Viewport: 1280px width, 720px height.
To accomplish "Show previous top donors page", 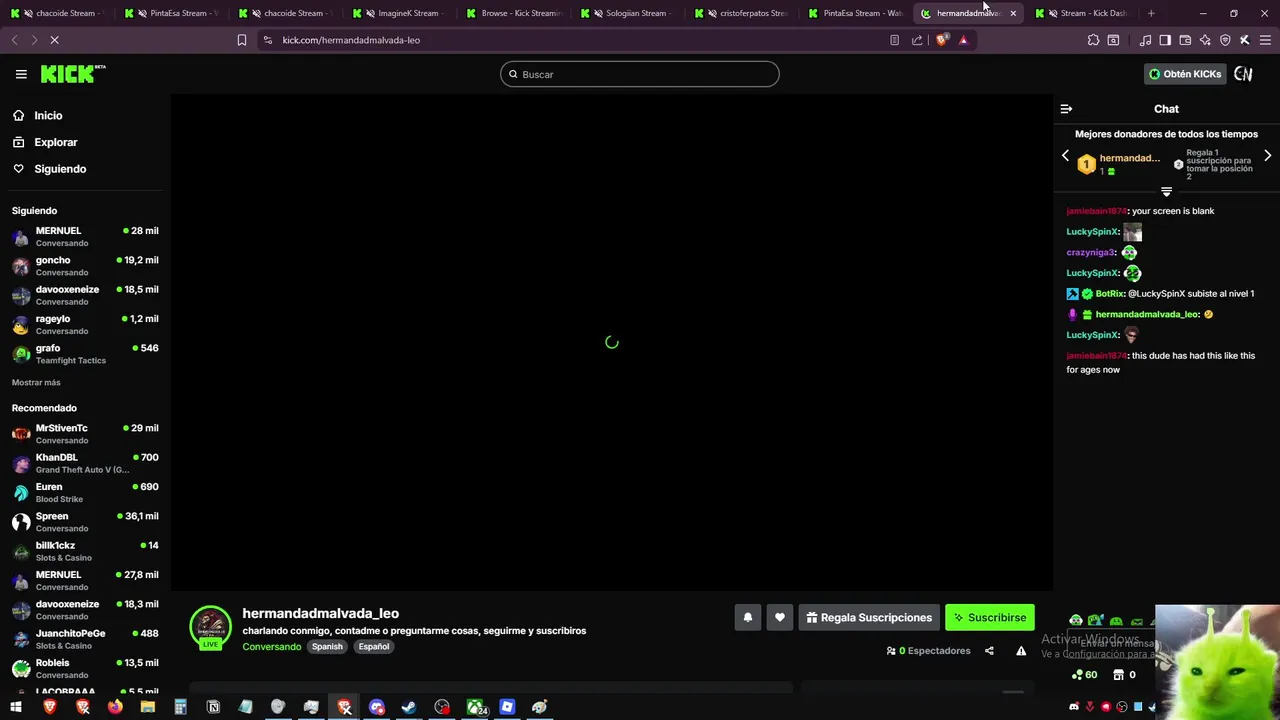I will [x=1065, y=156].
